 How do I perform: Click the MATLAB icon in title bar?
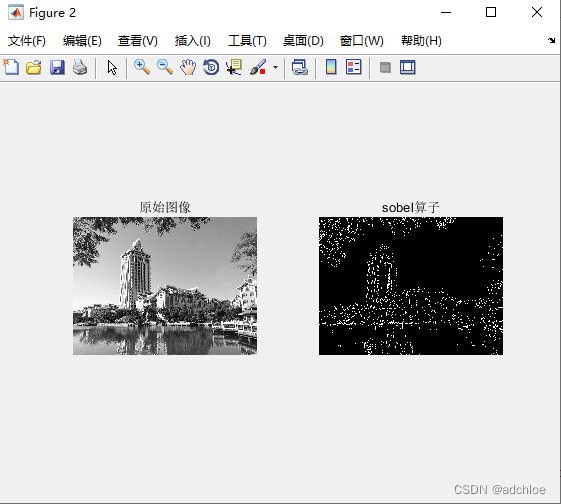tap(16, 13)
